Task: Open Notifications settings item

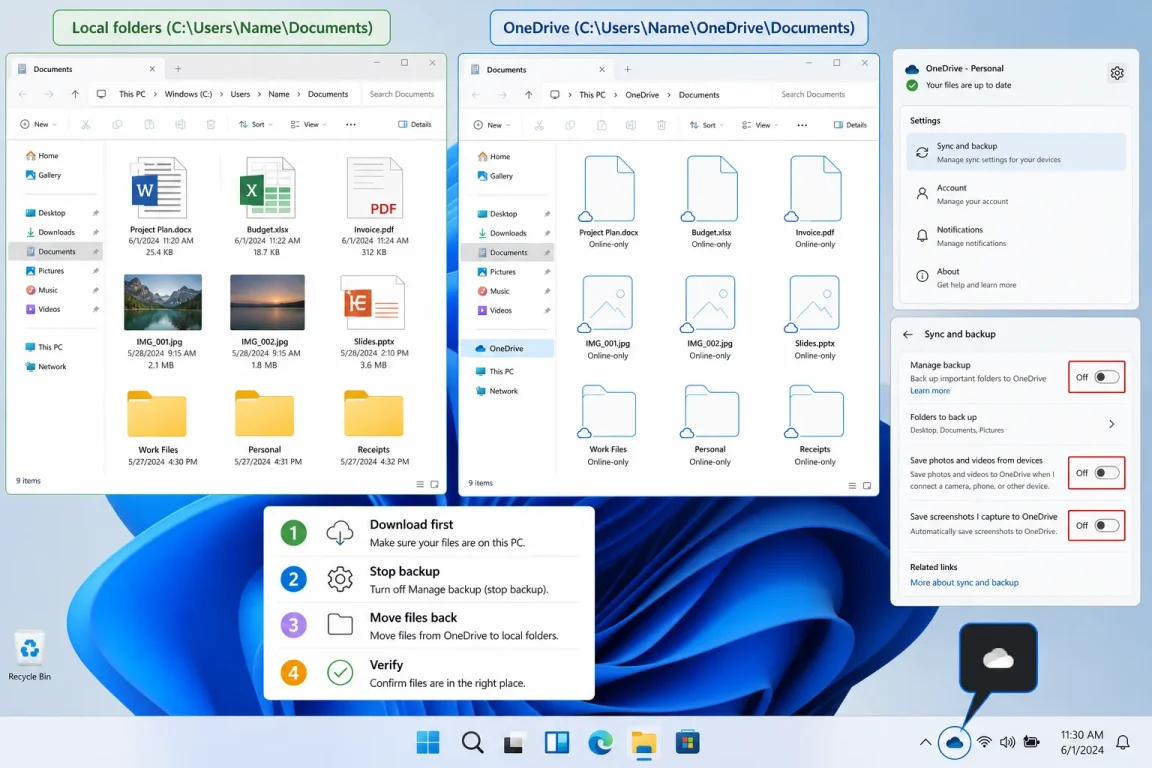Action: [1016, 236]
